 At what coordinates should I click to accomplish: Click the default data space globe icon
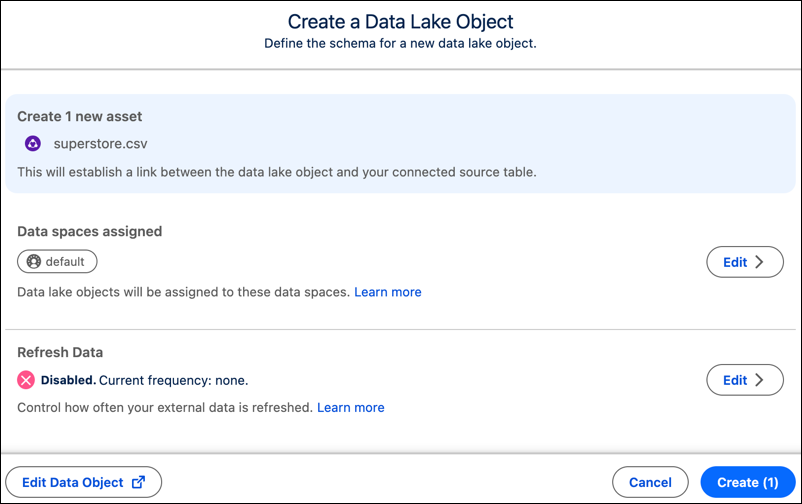34,261
